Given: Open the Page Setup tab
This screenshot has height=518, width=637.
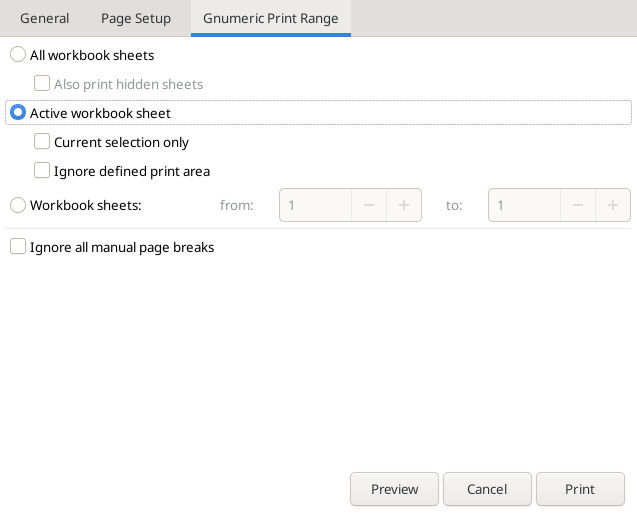Looking at the screenshot, I should click(136, 18).
